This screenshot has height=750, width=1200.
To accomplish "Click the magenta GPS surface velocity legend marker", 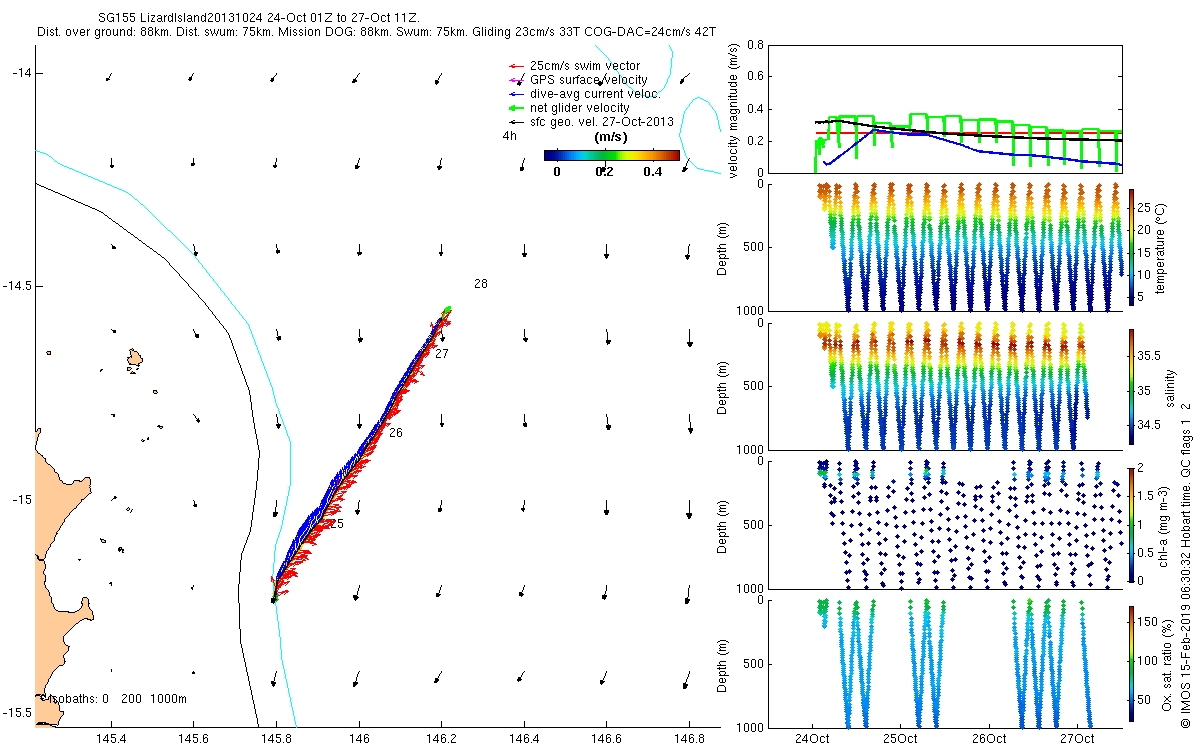I will [515, 79].
